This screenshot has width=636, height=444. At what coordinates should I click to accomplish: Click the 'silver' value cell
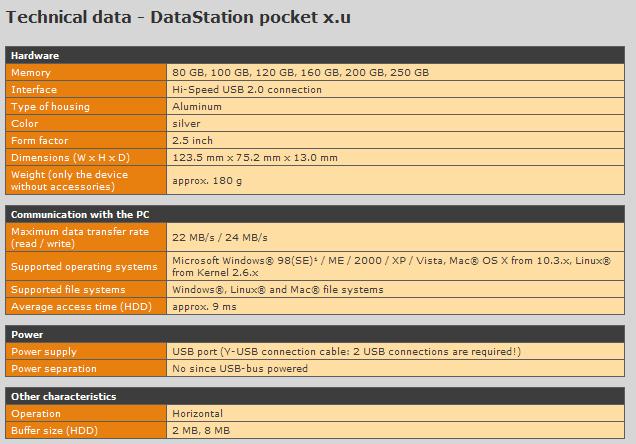[395, 124]
